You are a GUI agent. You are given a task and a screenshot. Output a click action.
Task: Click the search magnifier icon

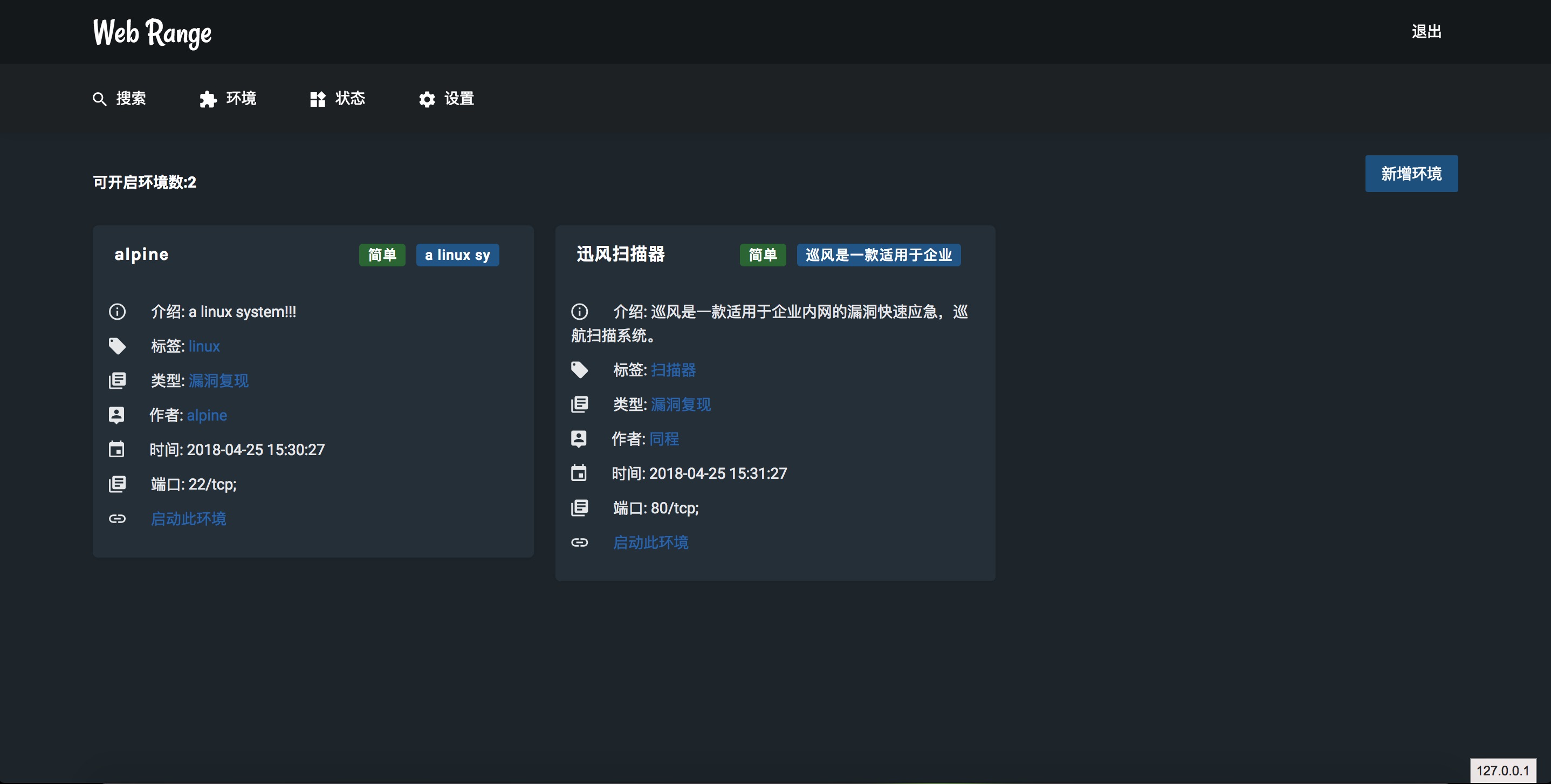99,99
